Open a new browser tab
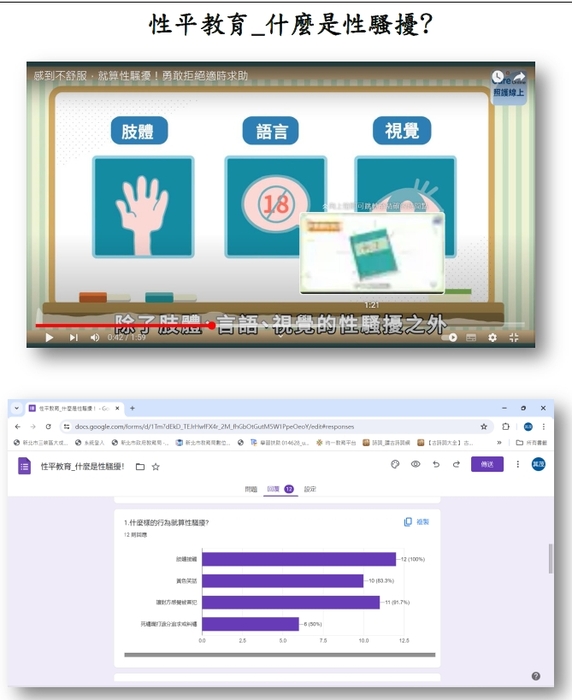Screen dimensions: 572x700 [132, 408]
